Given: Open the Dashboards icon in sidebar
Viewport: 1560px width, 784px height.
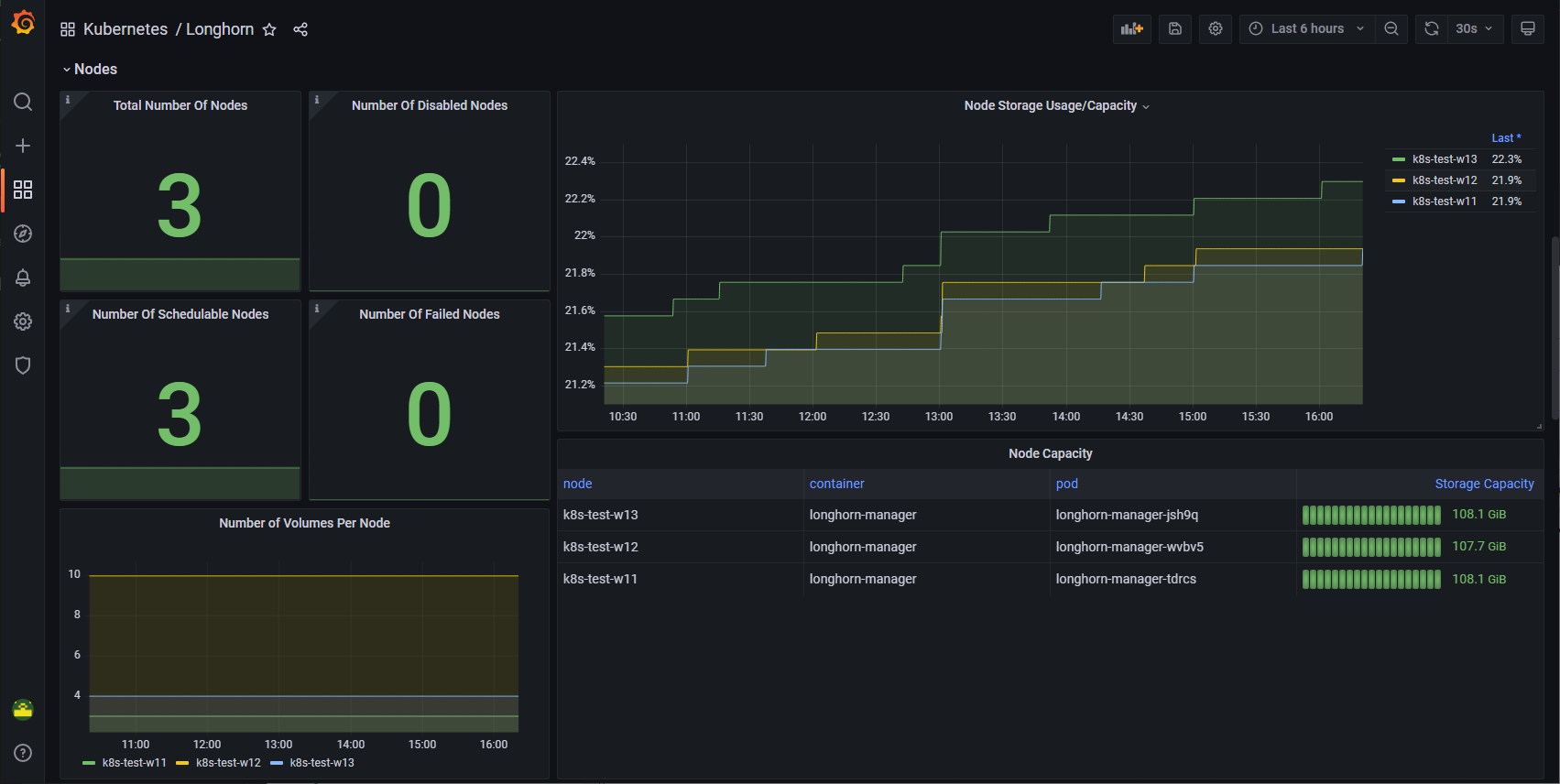Looking at the screenshot, I should [x=23, y=190].
